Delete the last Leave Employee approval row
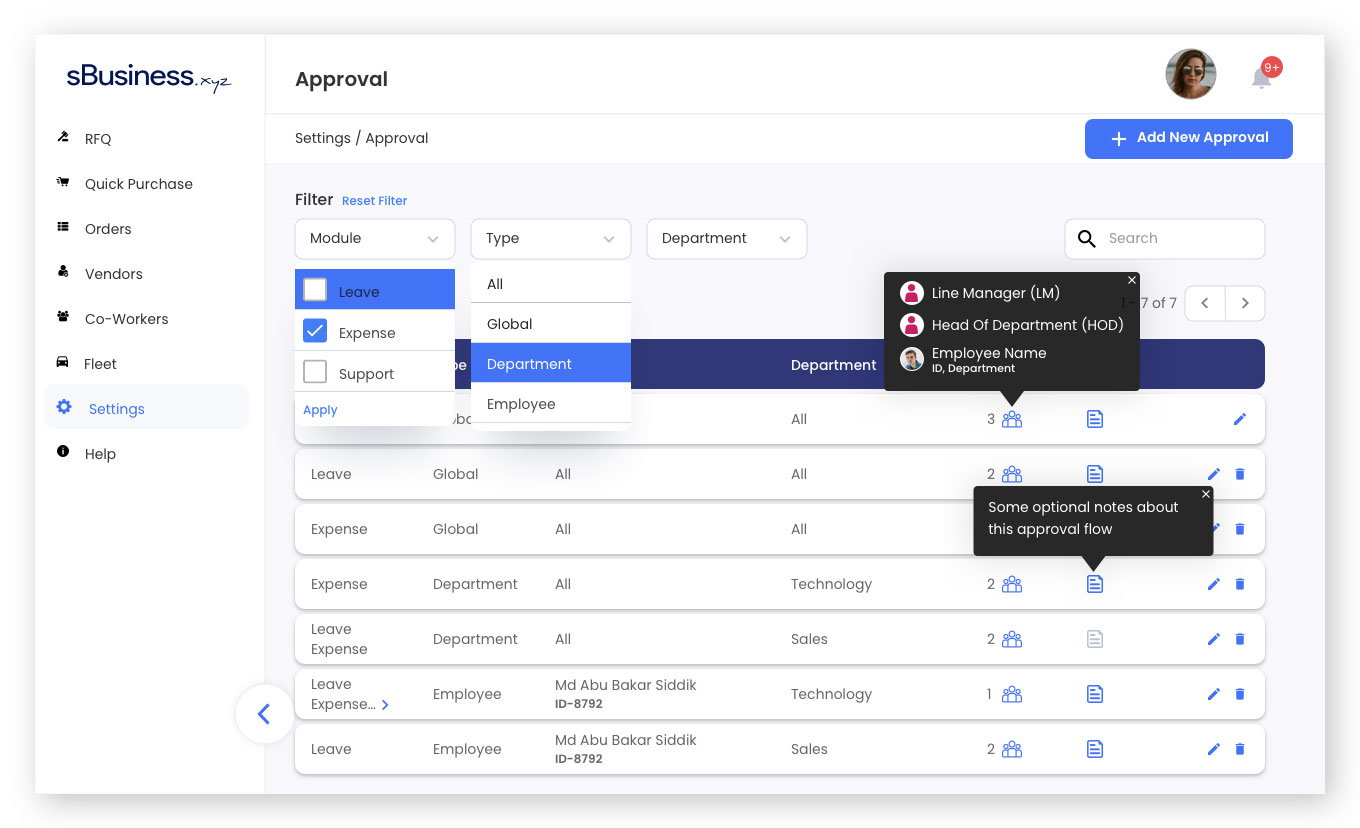Image resolution: width=1360 pixels, height=828 pixels. tap(1240, 749)
